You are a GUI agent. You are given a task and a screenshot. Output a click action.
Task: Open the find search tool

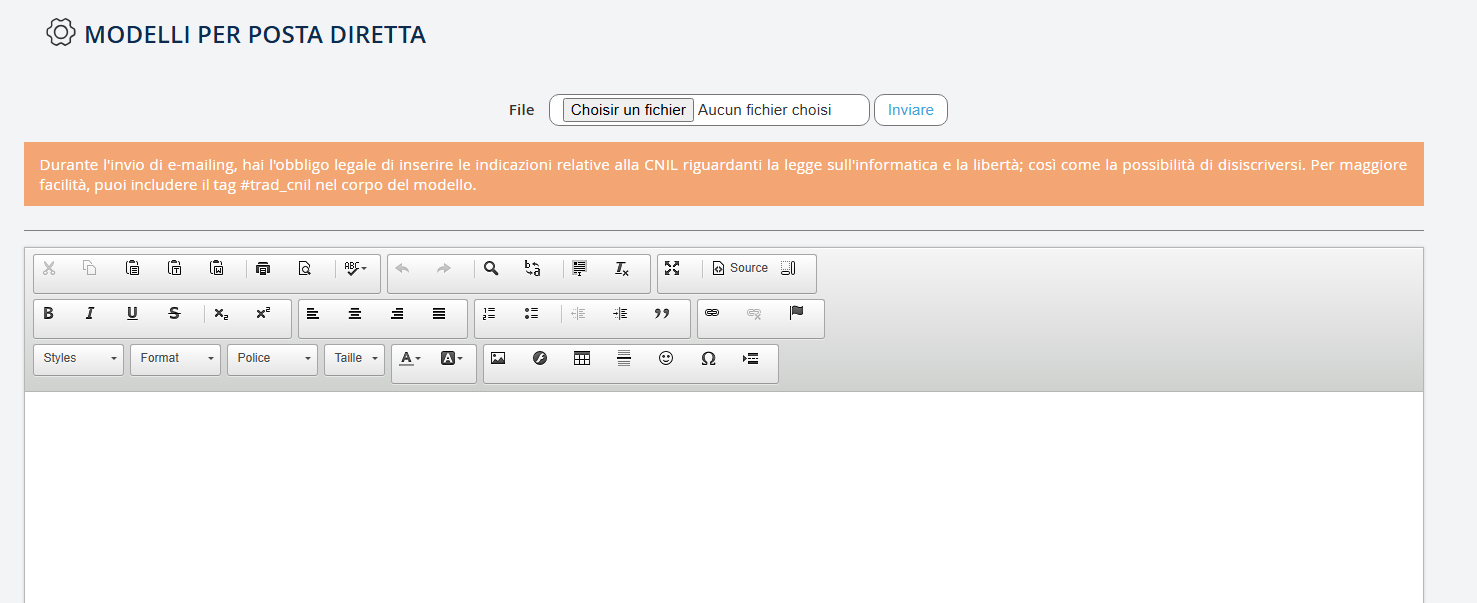(x=491, y=269)
